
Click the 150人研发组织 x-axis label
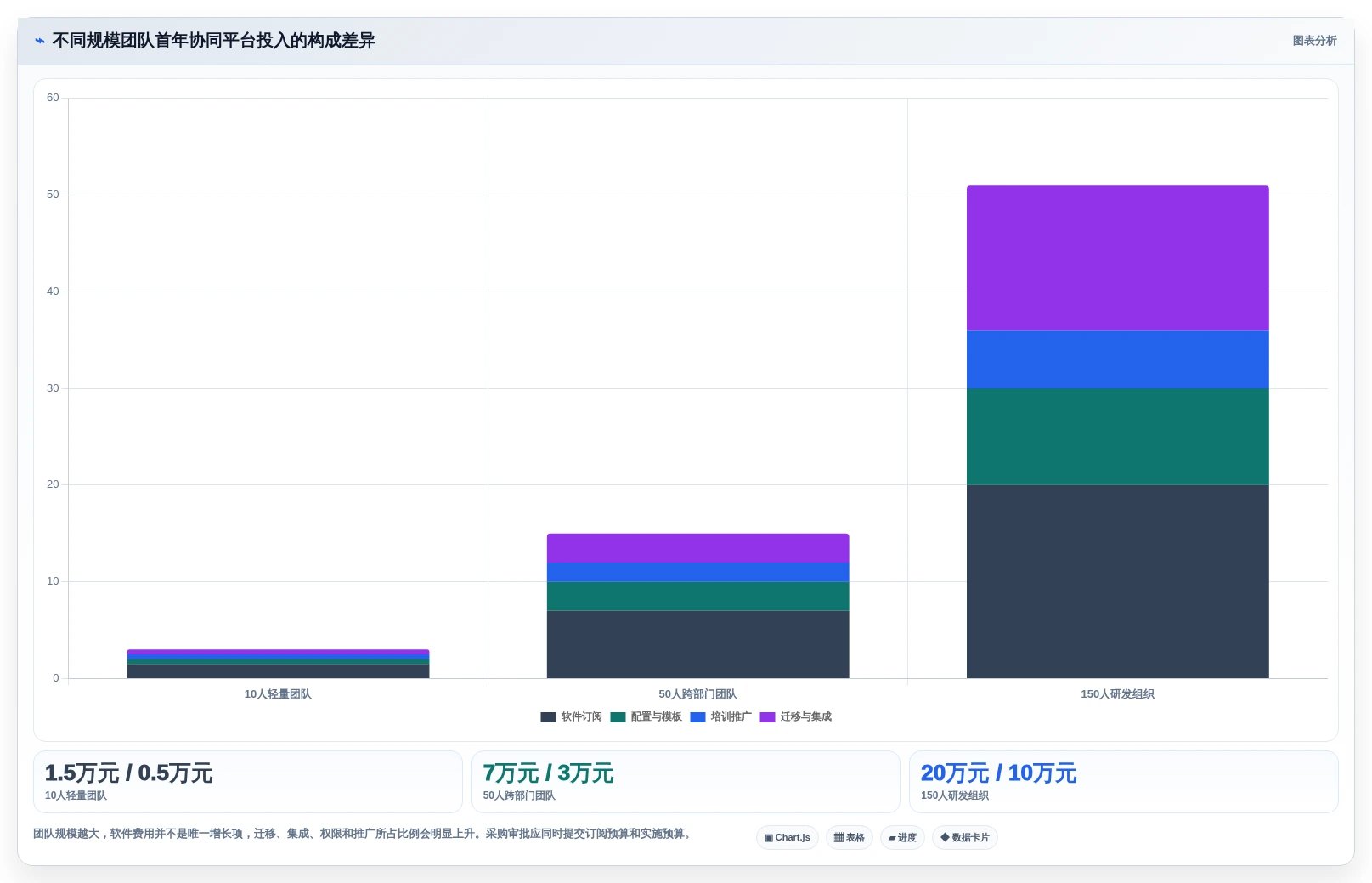click(1117, 694)
